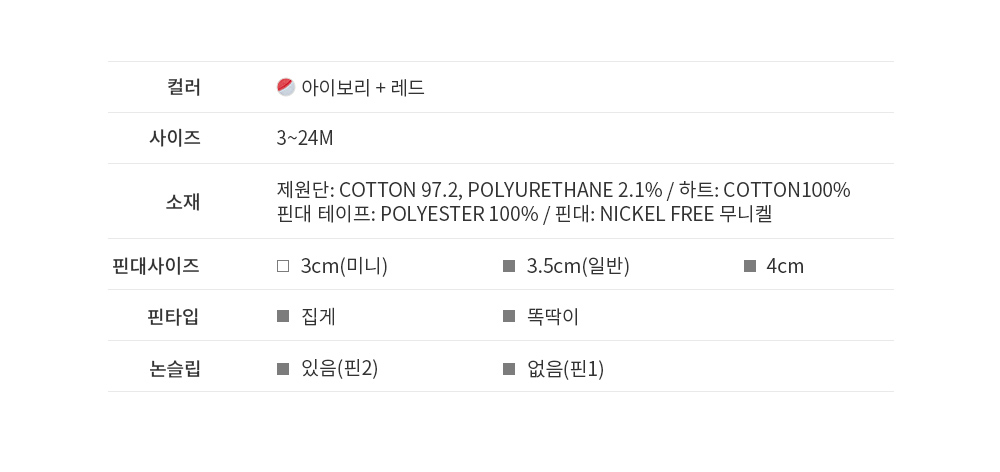This screenshot has width=1000, height=472.
Task: Click the 컬러 row label
Action: 183,88
